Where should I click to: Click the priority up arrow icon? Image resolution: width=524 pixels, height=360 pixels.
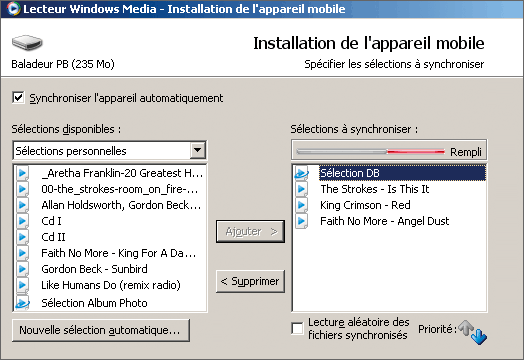point(466,327)
